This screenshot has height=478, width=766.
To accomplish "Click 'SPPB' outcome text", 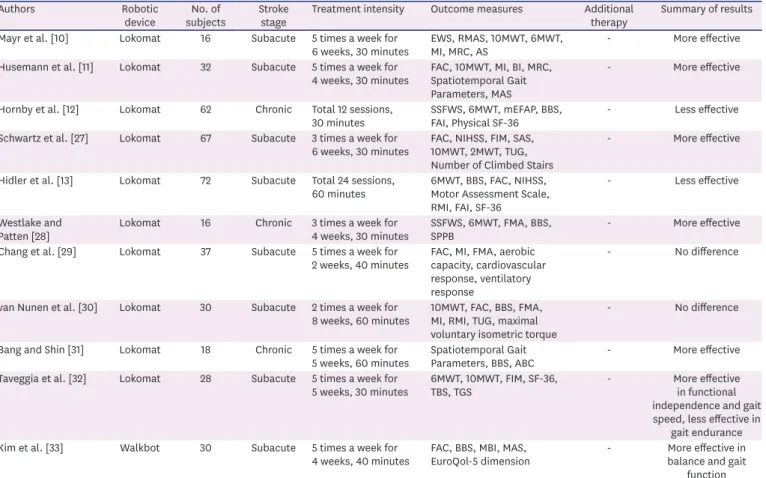I will point(442,237).
